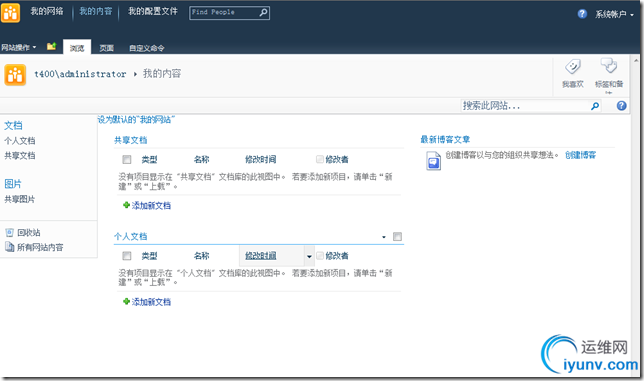Select the 浏览 ribbon tab
The width and height of the screenshot is (644, 381).
77,48
